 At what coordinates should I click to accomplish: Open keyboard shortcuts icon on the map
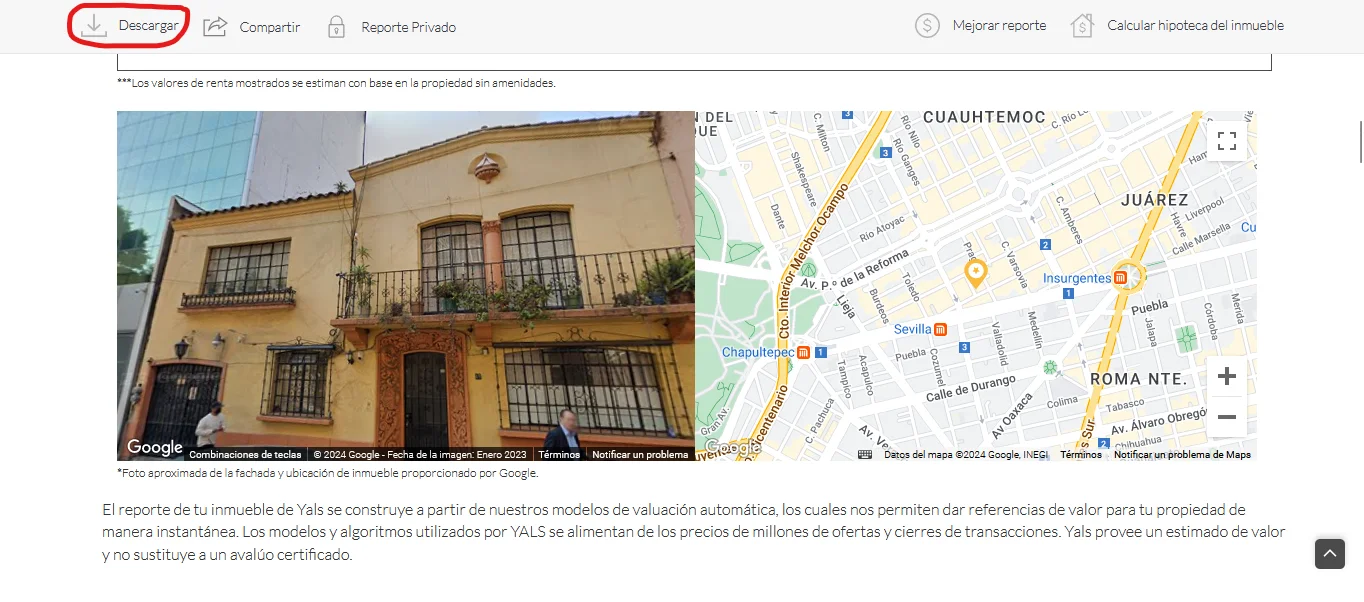point(865,454)
